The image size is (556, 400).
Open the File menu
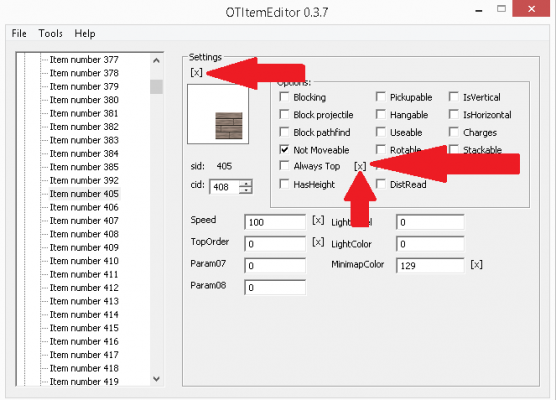coord(19,33)
